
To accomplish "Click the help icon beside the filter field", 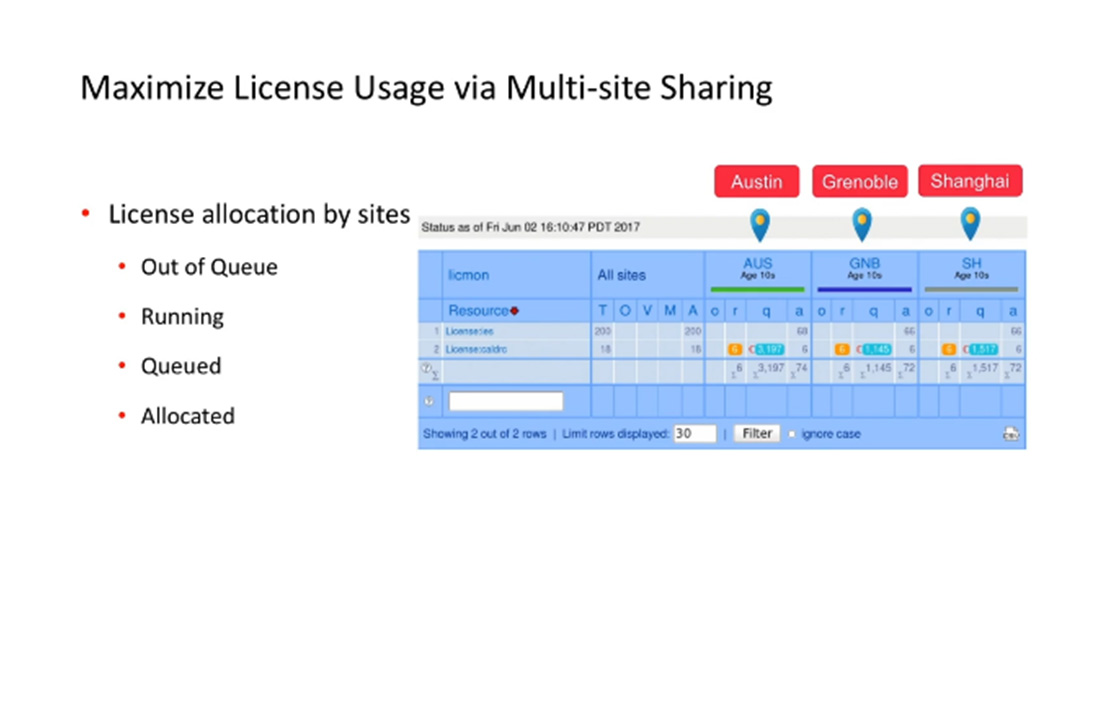I will [429, 401].
